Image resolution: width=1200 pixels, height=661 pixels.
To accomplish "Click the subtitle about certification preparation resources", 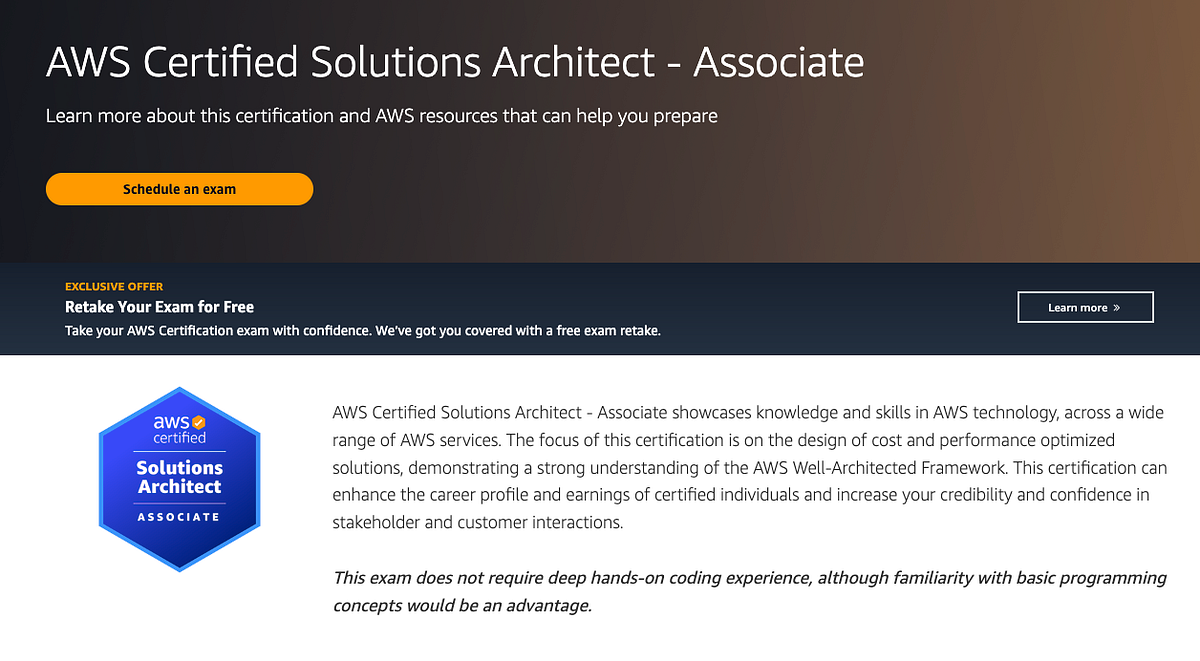I will click(x=380, y=116).
